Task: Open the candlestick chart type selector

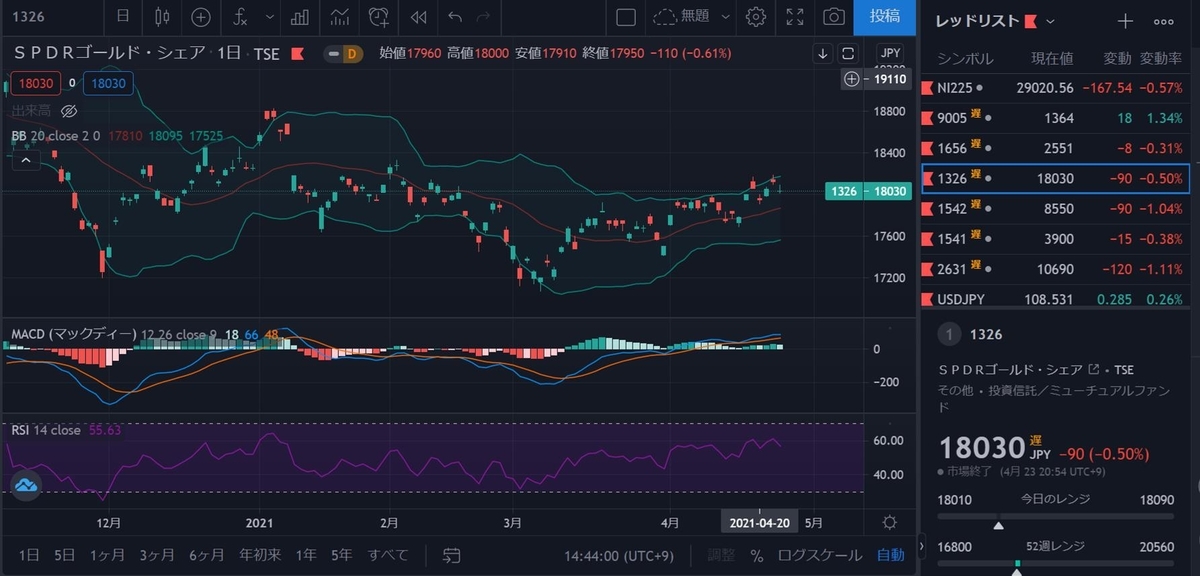Action: coord(162,16)
